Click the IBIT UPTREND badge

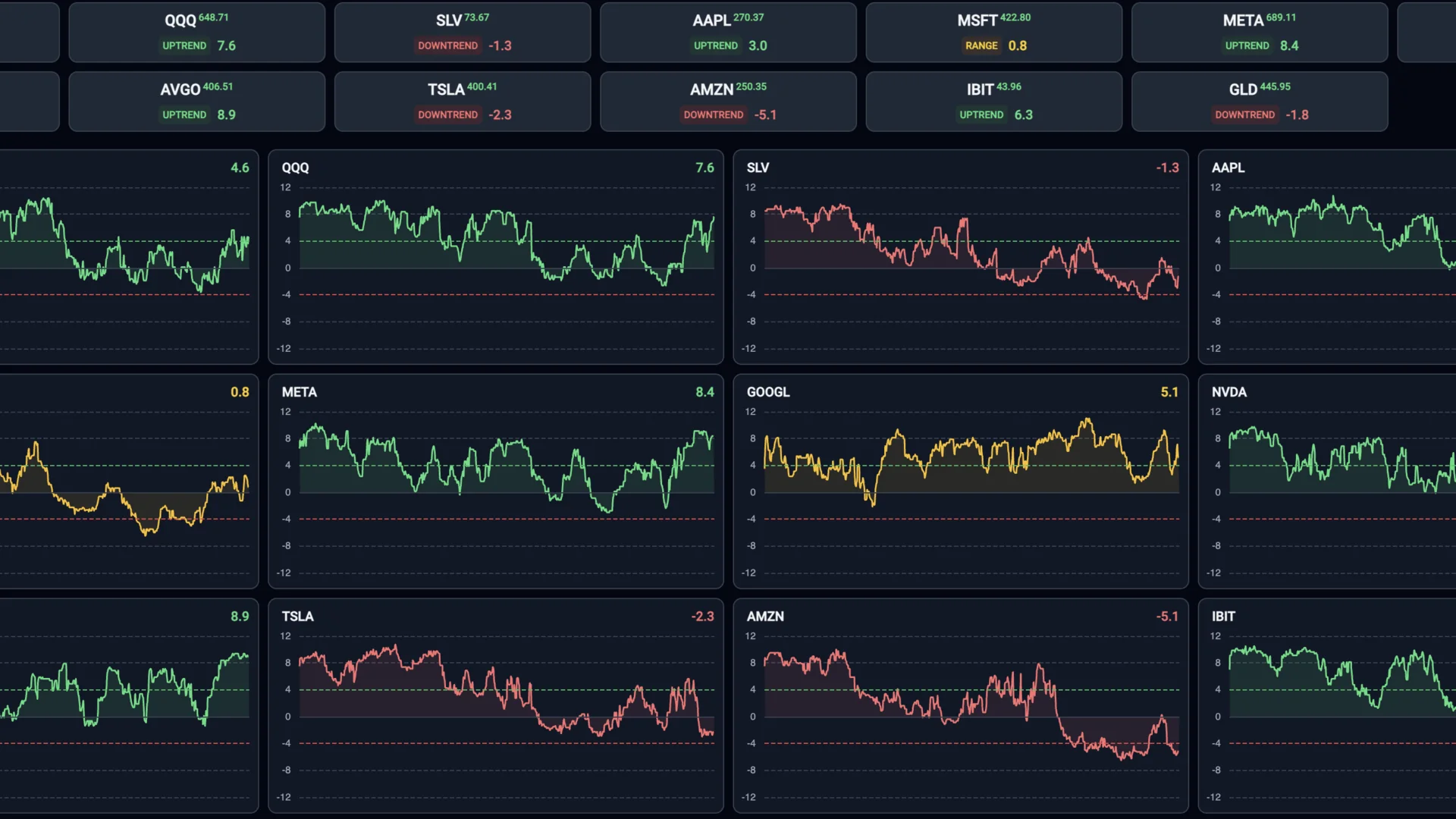(981, 115)
